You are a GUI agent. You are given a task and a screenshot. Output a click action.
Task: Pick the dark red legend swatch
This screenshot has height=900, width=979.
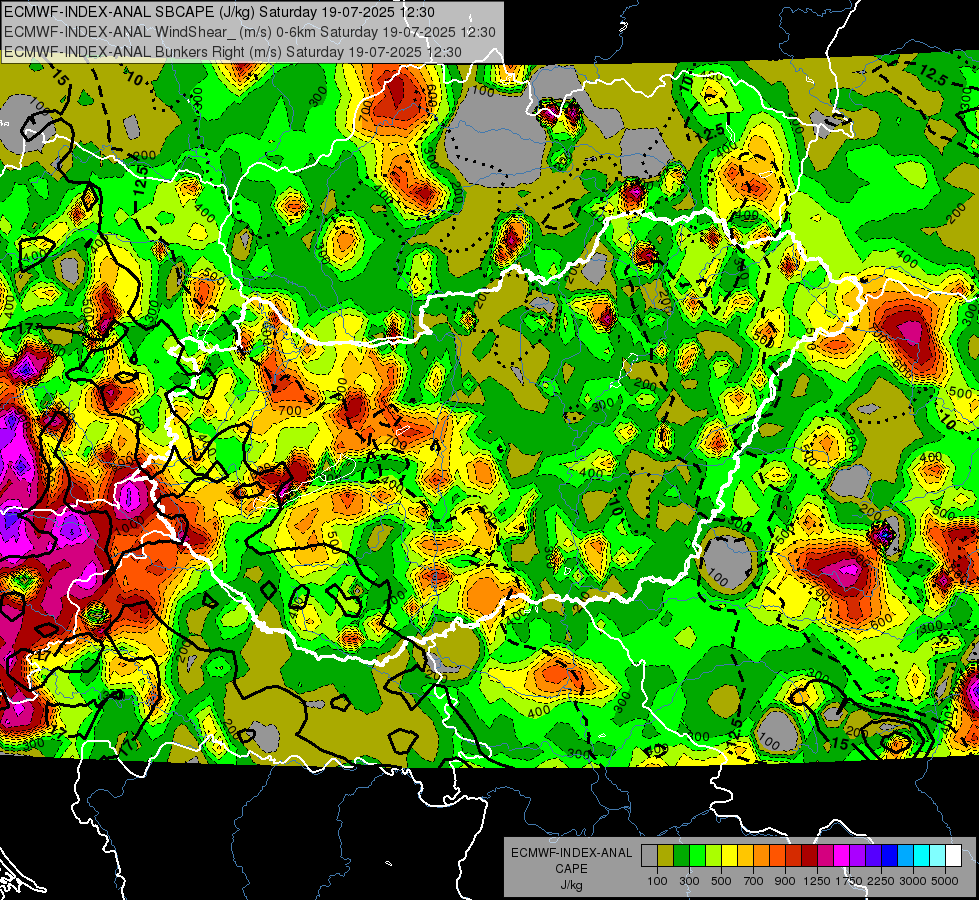coord(809,856)
